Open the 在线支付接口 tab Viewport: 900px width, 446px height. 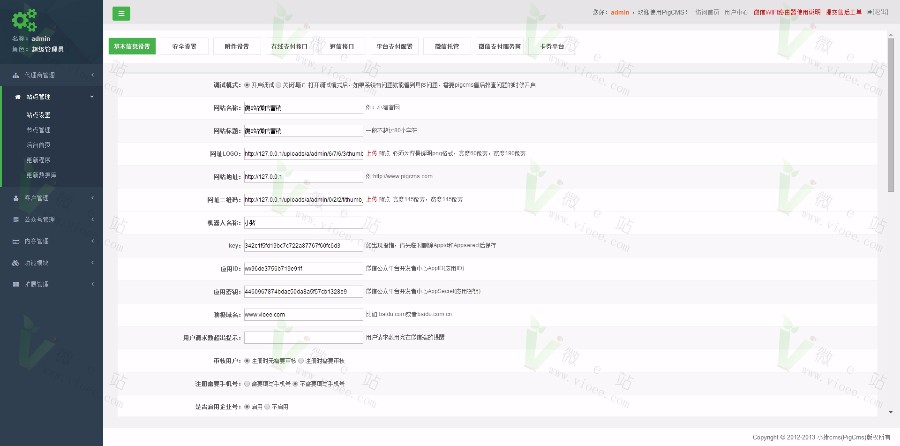tap(289, 46)
